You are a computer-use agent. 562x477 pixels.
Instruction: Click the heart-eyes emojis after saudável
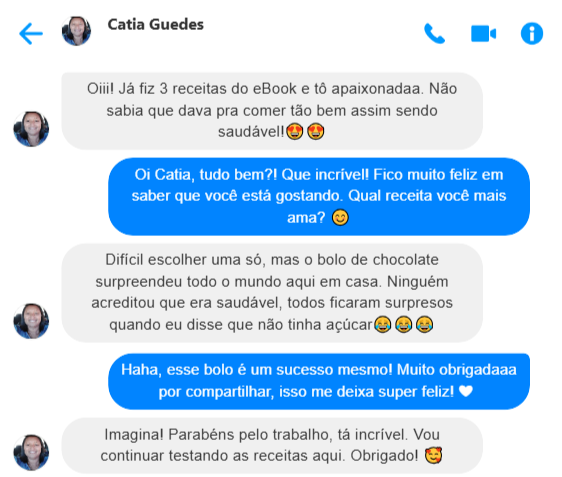[305, 132]
